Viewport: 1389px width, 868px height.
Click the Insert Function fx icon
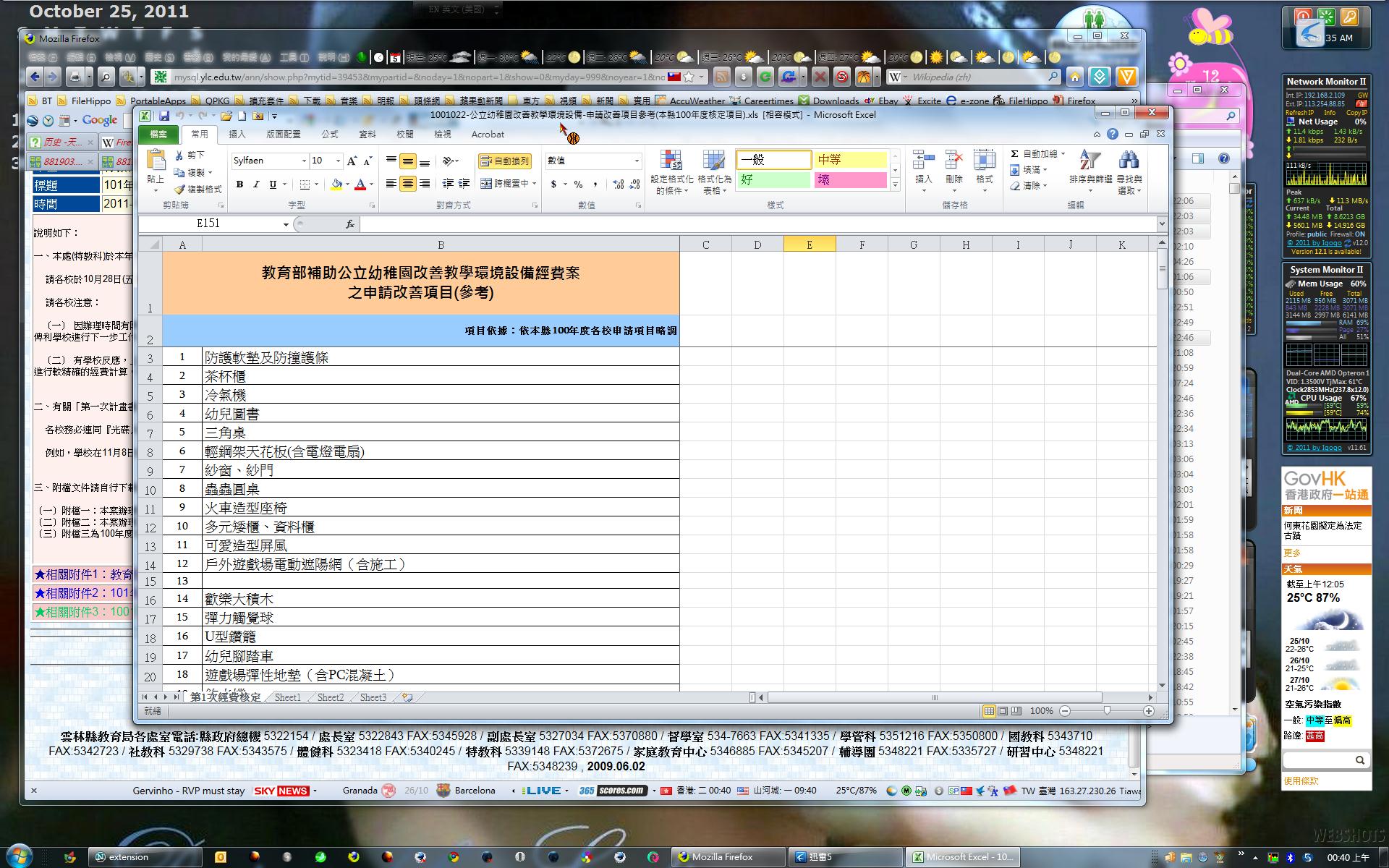tap(350, 224)
